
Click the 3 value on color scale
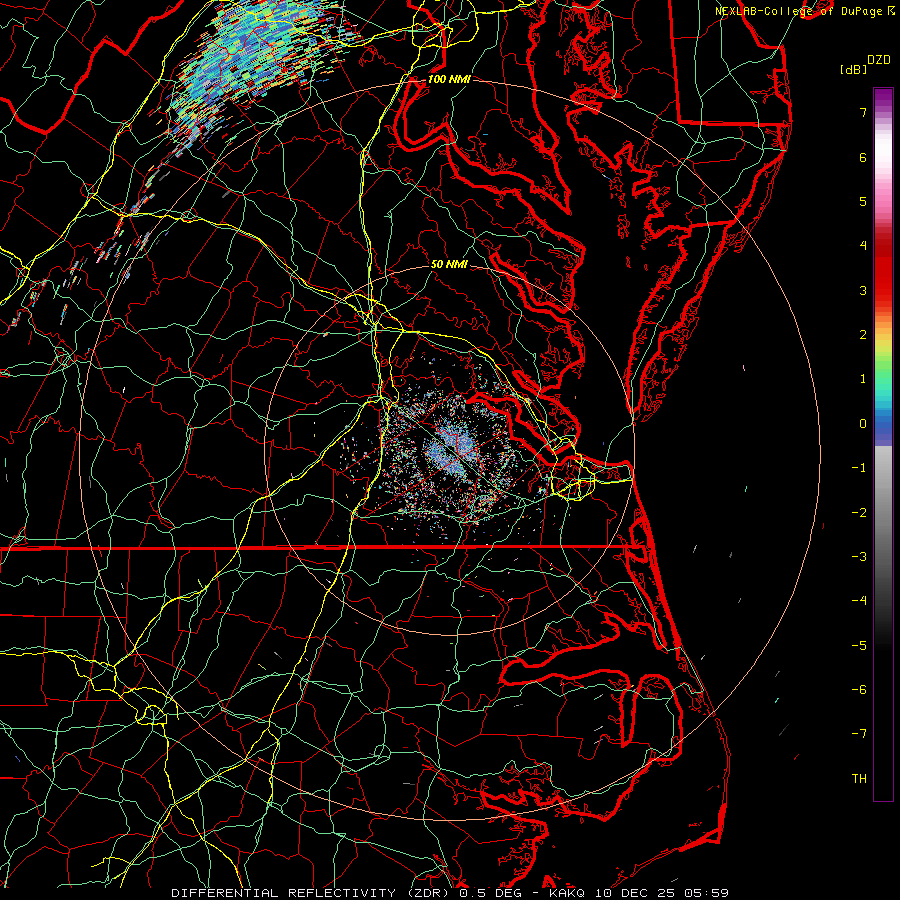[x=863, y=290]
